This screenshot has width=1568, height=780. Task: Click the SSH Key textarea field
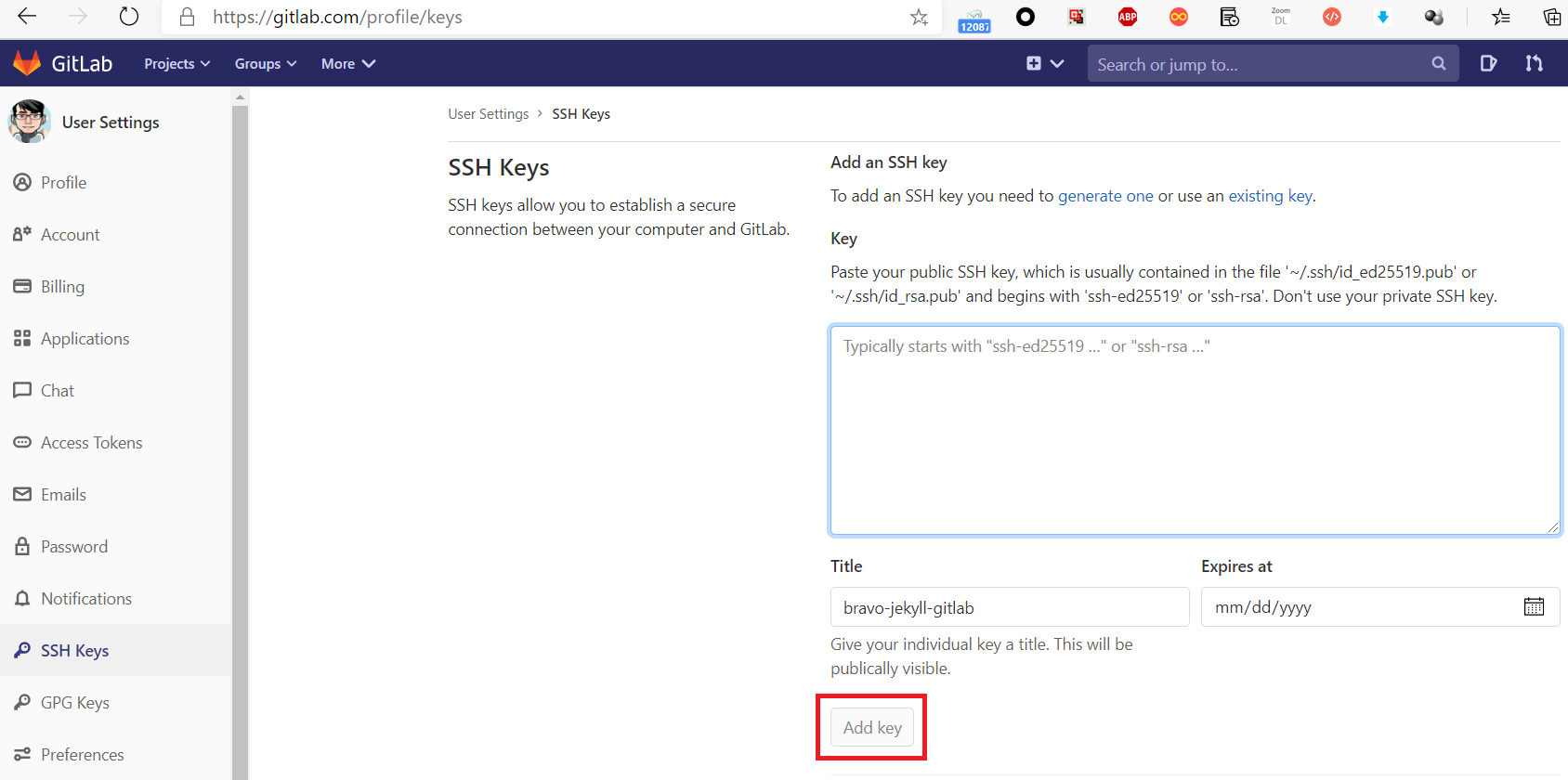(x=1195, y=430)
